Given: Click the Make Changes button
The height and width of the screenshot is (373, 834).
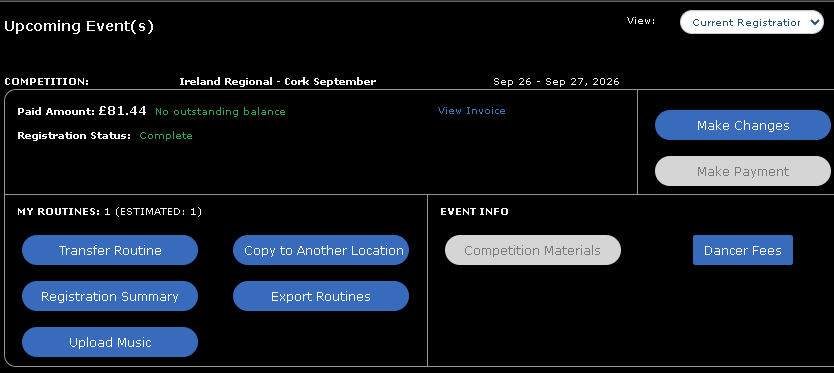Looking at the screenshot, I should tap(743, 125).
